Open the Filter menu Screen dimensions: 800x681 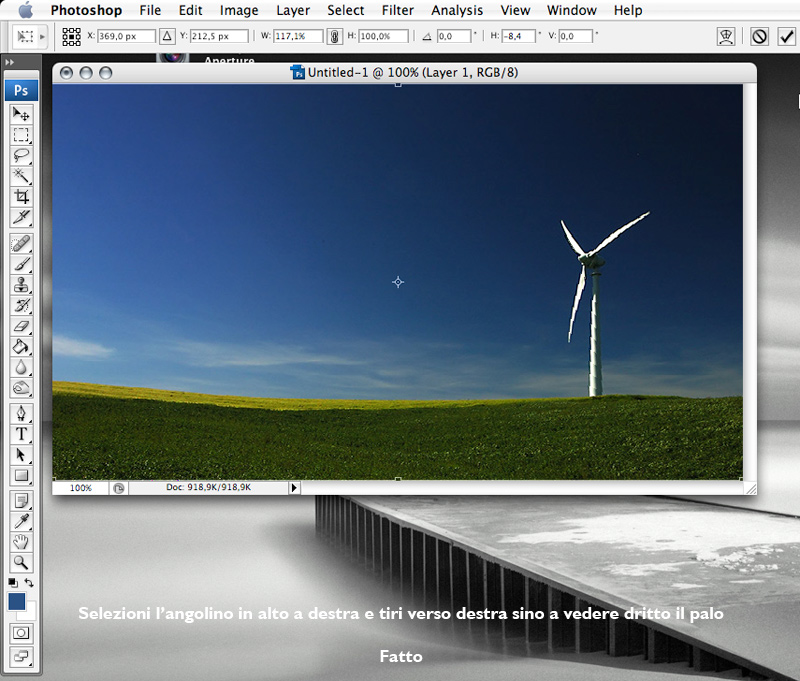[398, 10]
